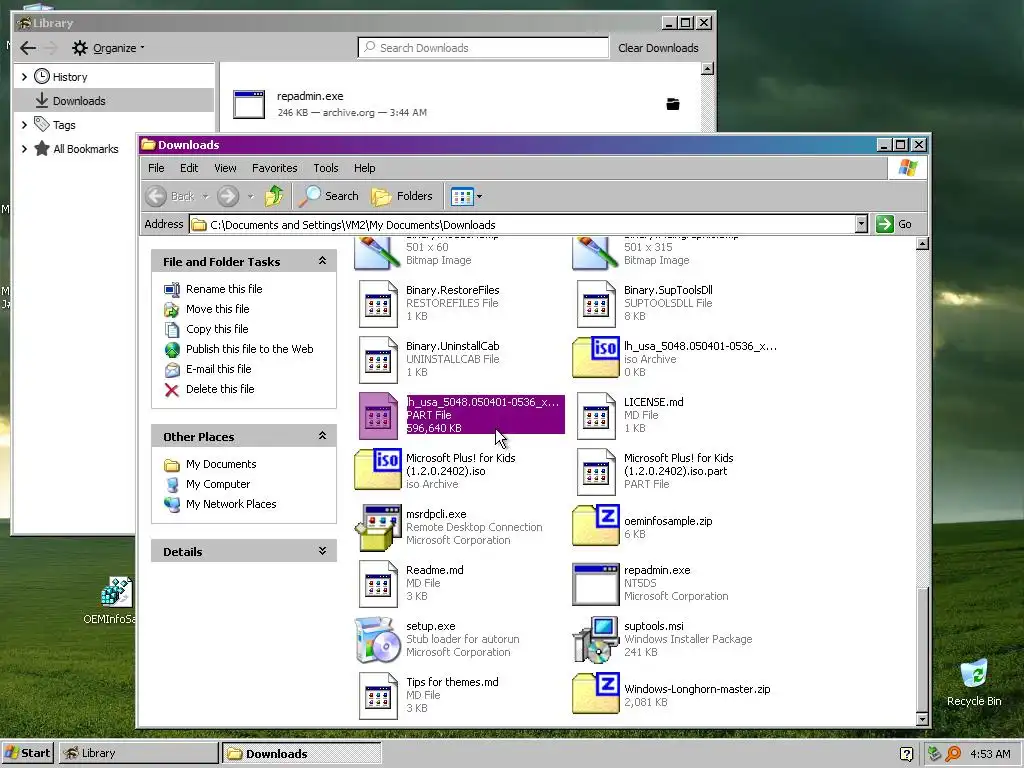Select the LICENSE.md file icon
1024x768 pixels.
(x=596, y=416)
